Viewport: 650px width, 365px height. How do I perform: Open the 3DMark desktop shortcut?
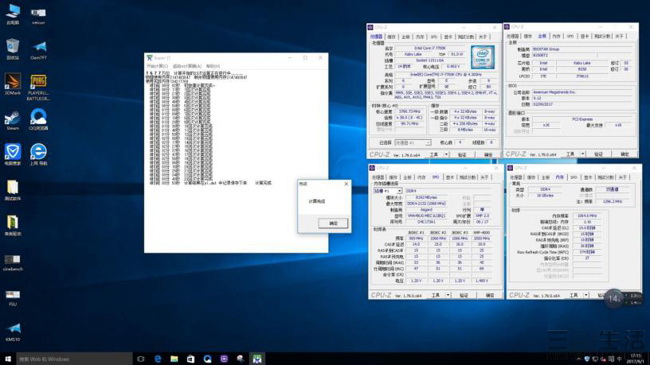[12, 84]
